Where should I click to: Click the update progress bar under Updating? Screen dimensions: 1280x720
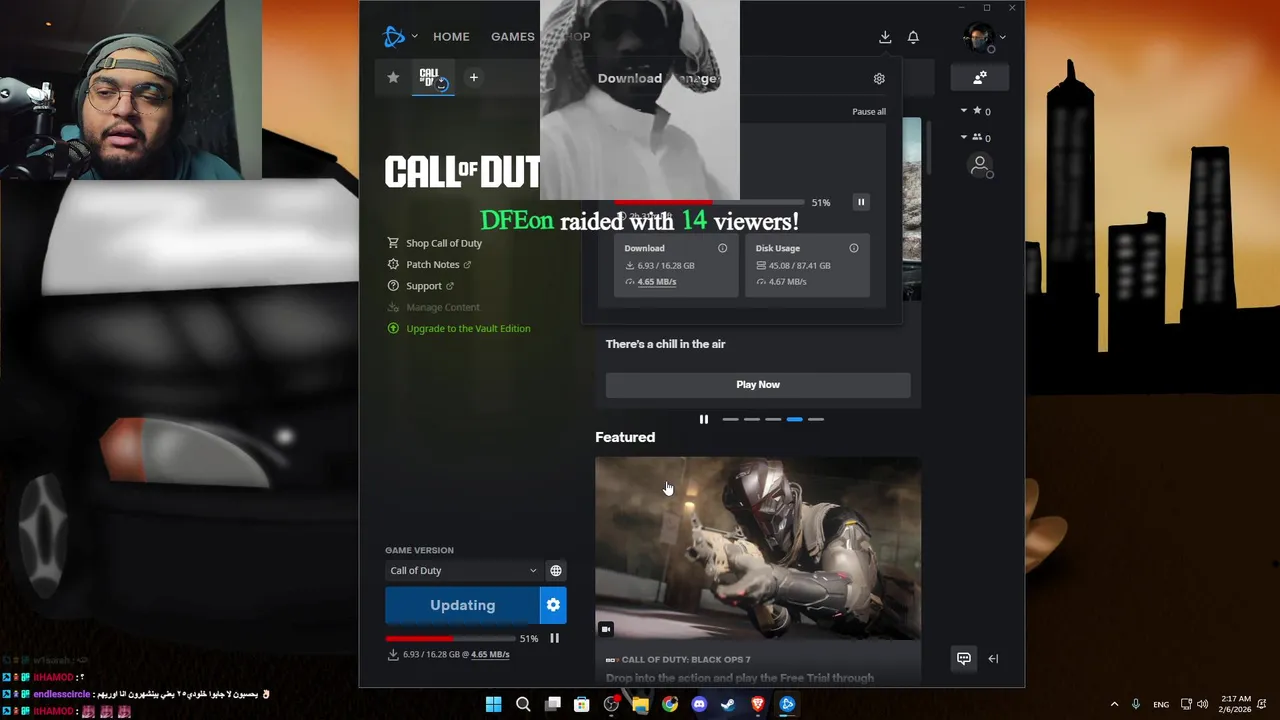(449, 638)
